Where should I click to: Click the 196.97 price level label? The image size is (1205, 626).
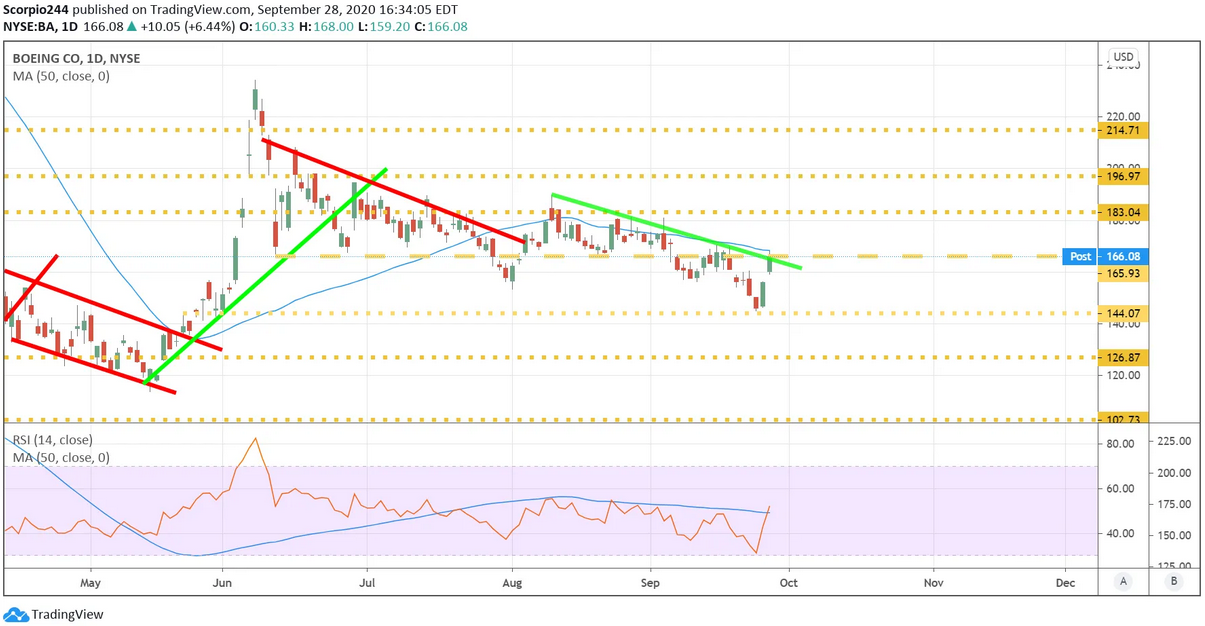1122,176
